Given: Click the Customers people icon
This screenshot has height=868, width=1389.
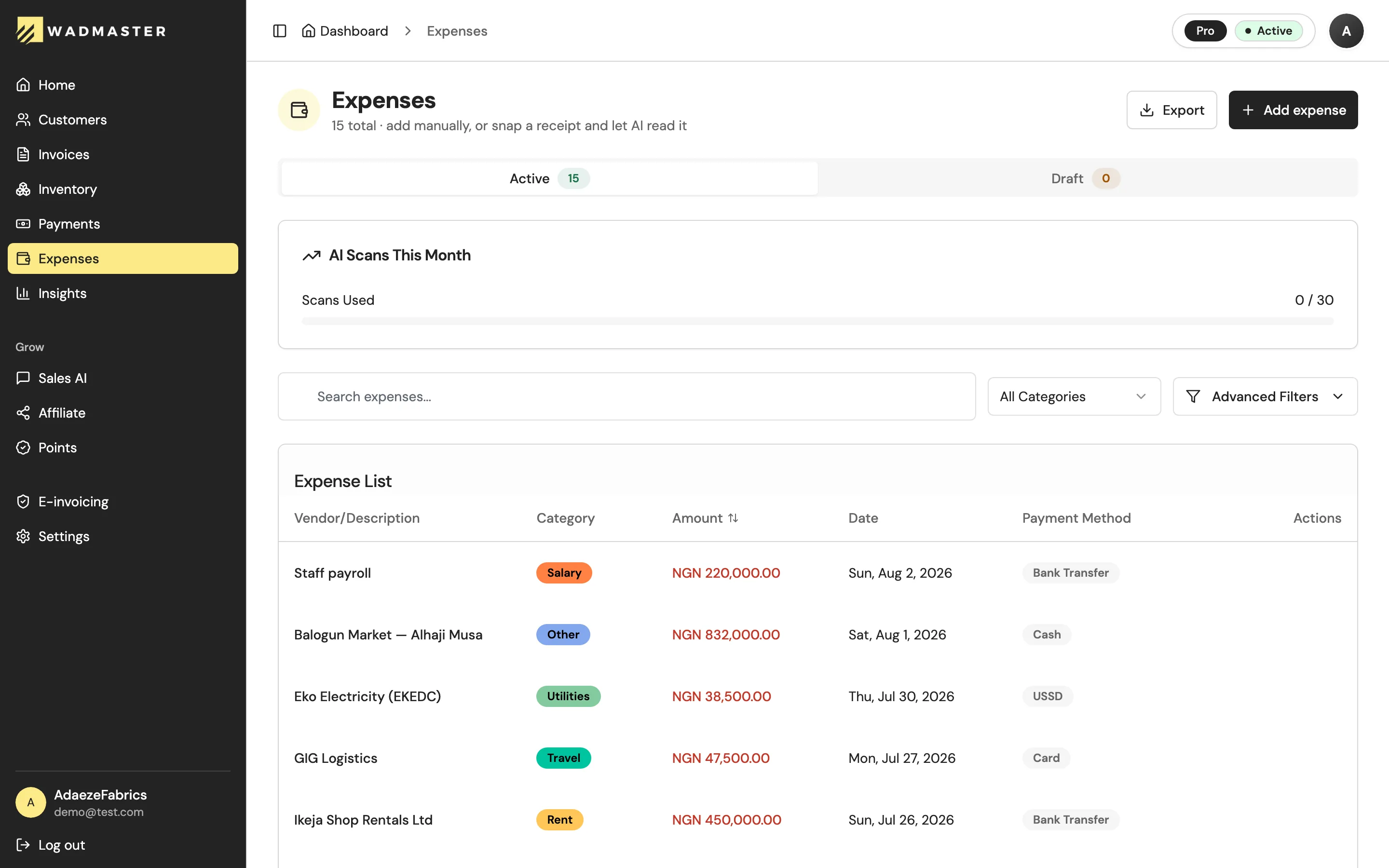Looking at the screenshot, I should [x=23, y=120].
